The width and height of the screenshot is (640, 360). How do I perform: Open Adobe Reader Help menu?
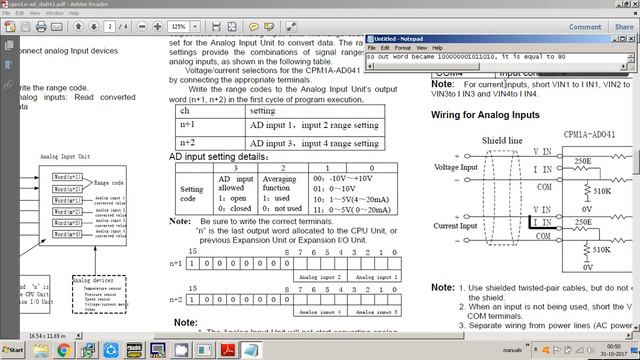74,13
